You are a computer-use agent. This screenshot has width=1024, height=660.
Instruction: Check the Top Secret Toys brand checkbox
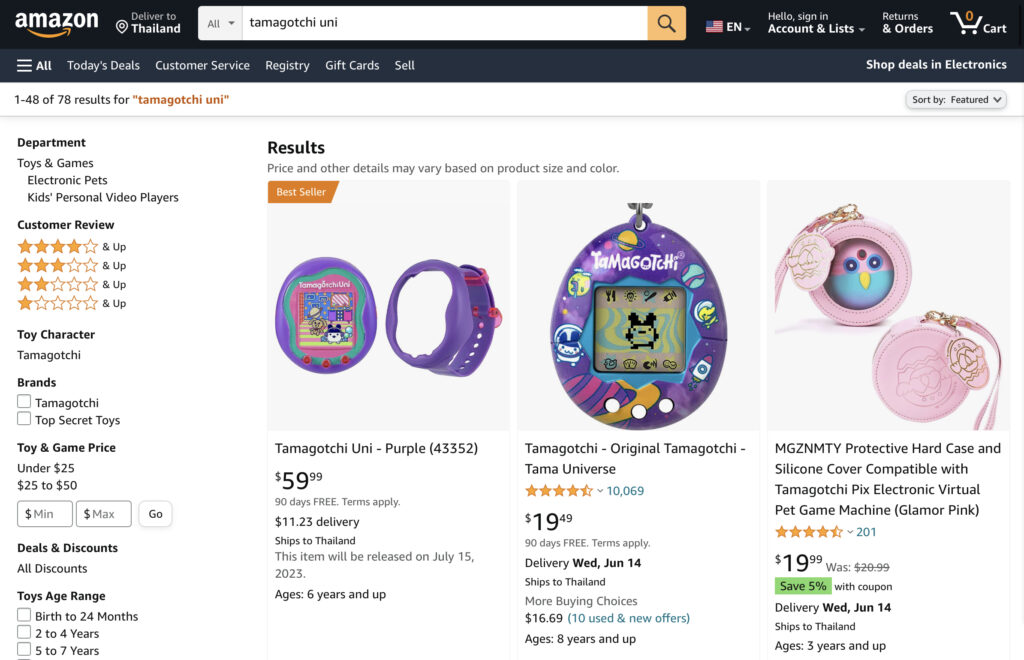click(24, 420)
